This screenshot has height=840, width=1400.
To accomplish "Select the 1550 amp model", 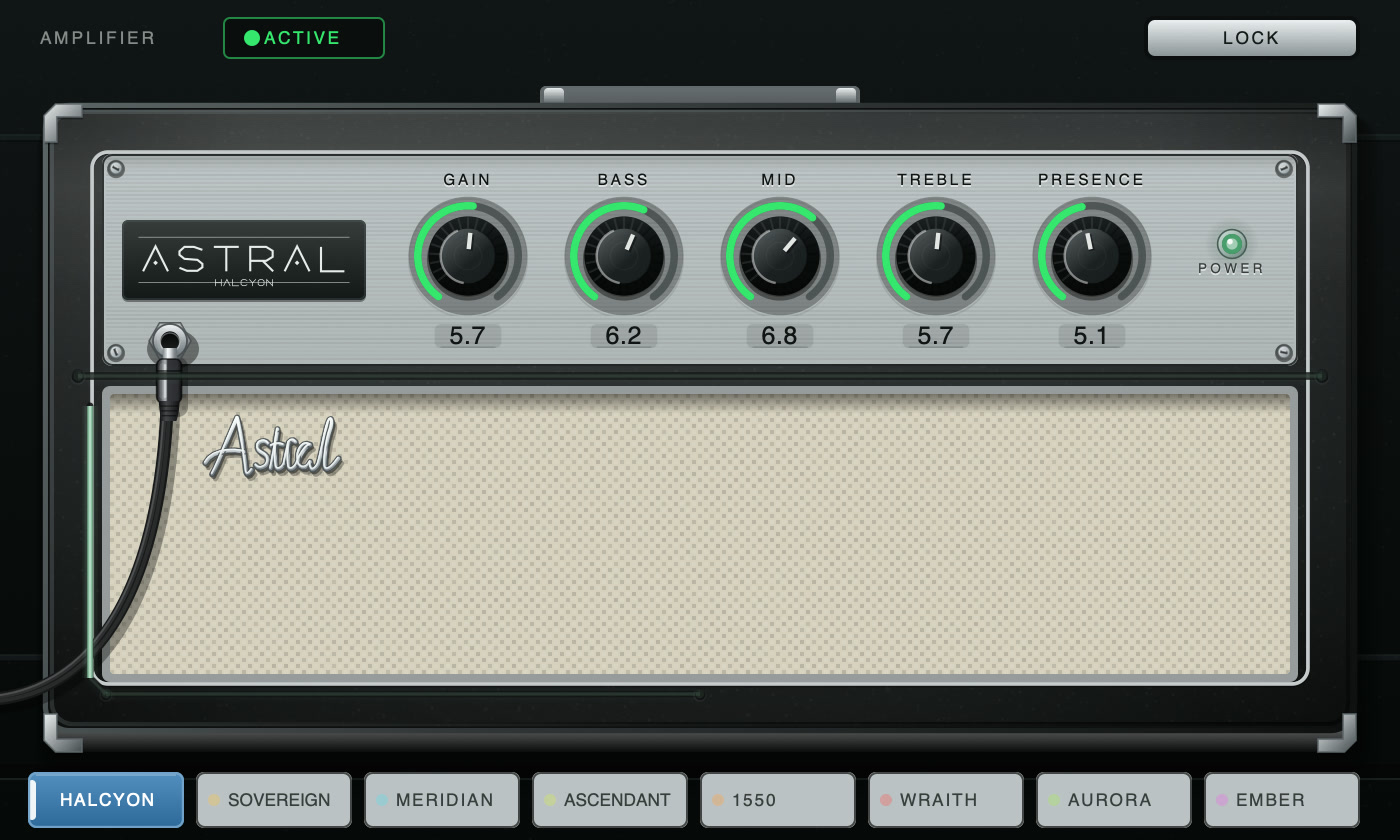I will [778, 800].
